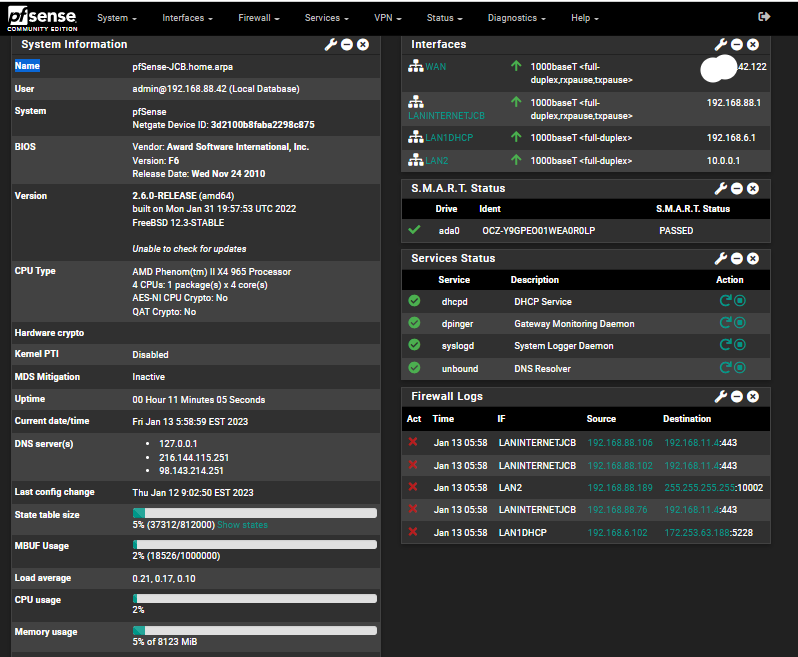Restart the dhcpd service
The image size is (798, 657).
725,301
